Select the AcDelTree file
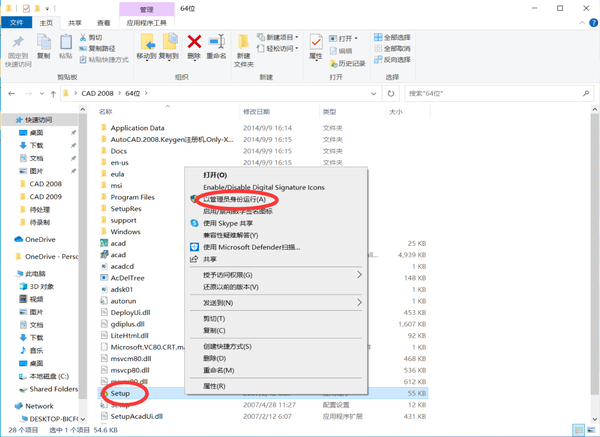600x437 pixels. coord(127,278)
